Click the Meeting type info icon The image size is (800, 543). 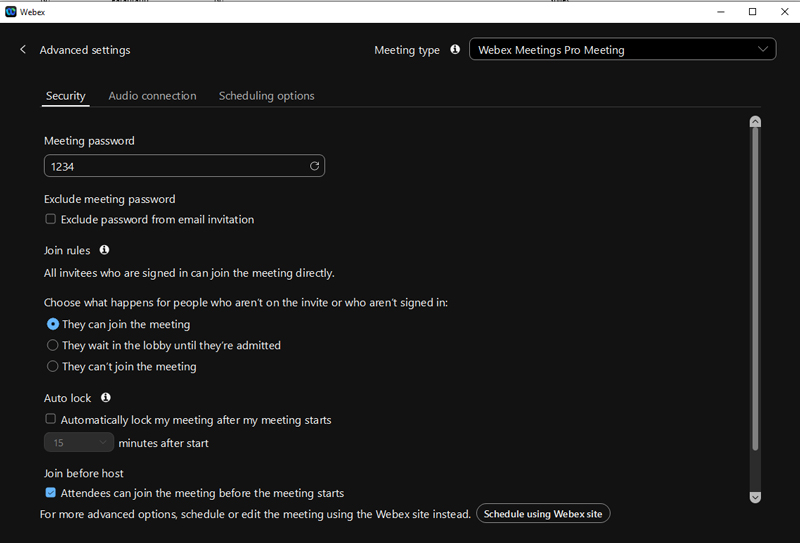(x=455, y=50)
